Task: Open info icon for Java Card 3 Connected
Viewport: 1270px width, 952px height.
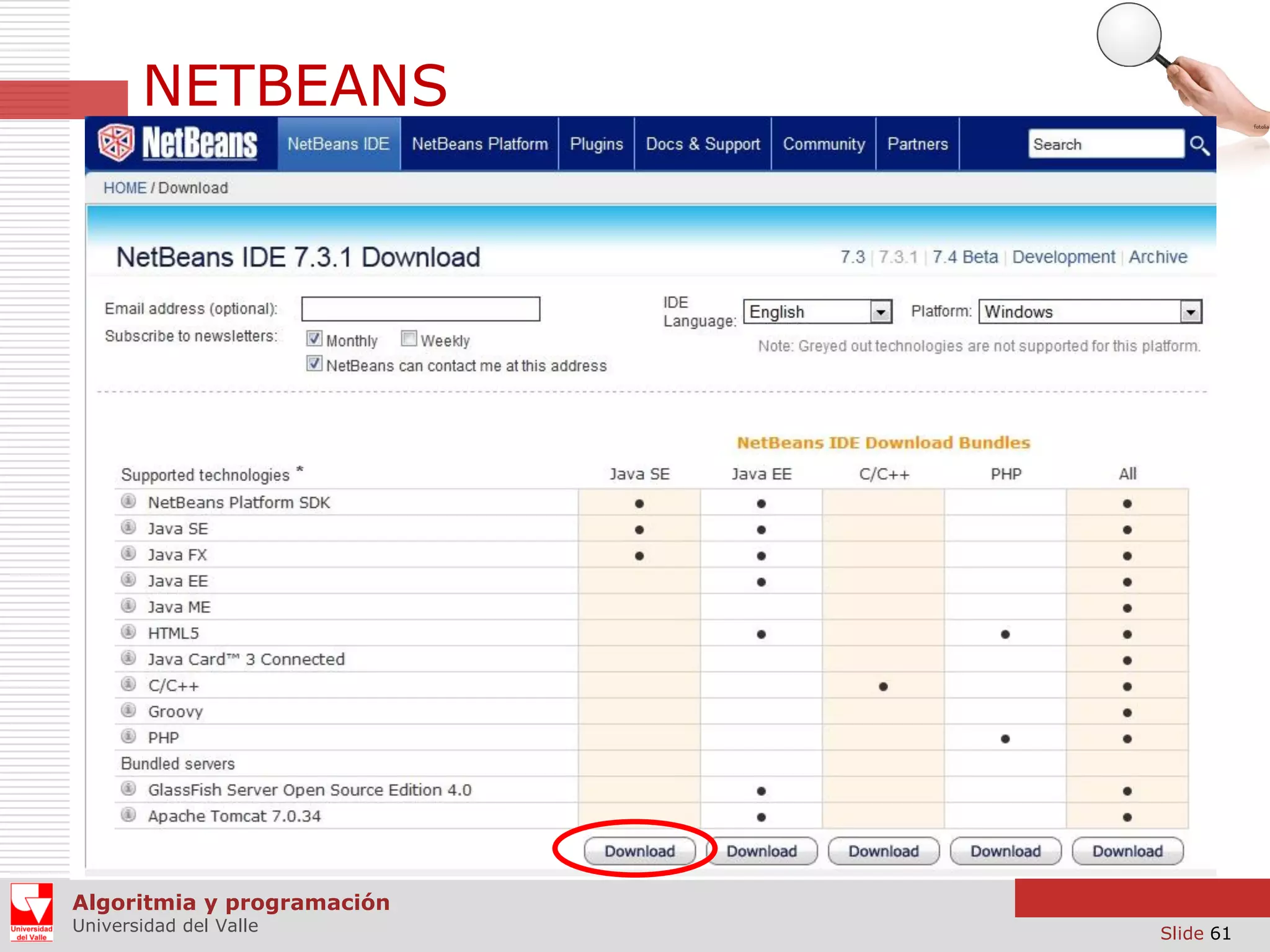Action: click(128, 658)
